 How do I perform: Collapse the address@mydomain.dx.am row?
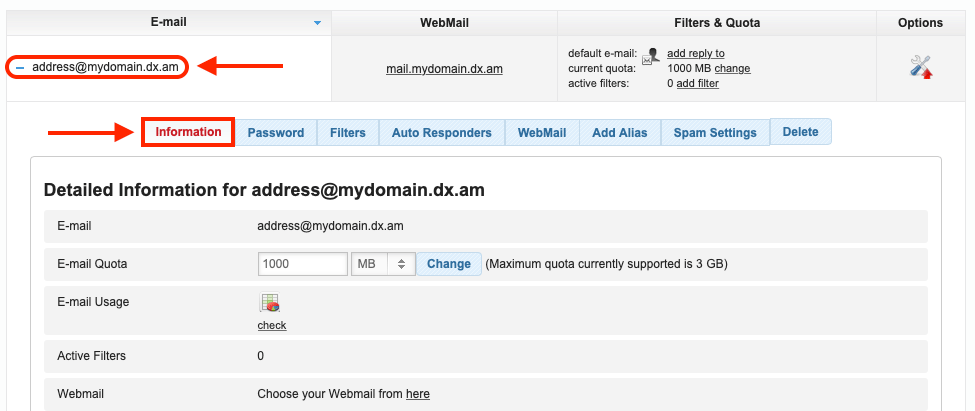point(20,68)
